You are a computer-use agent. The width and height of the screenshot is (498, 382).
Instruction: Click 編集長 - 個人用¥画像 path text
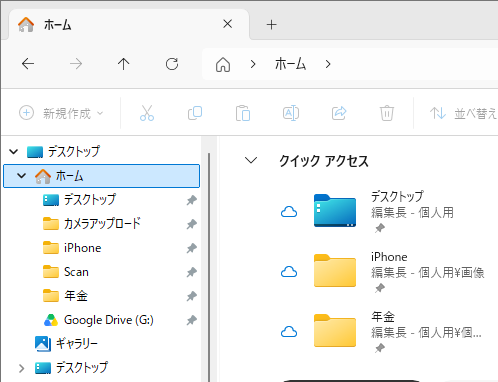click(x=428, y=273)
